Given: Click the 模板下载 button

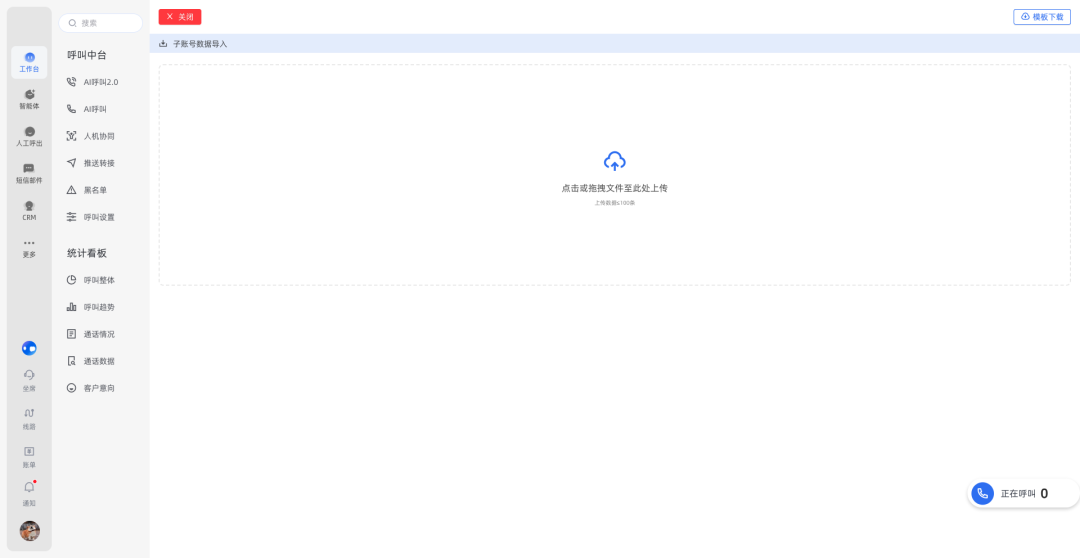Looking at the screenshot, I should click(x=1041, y=17).
